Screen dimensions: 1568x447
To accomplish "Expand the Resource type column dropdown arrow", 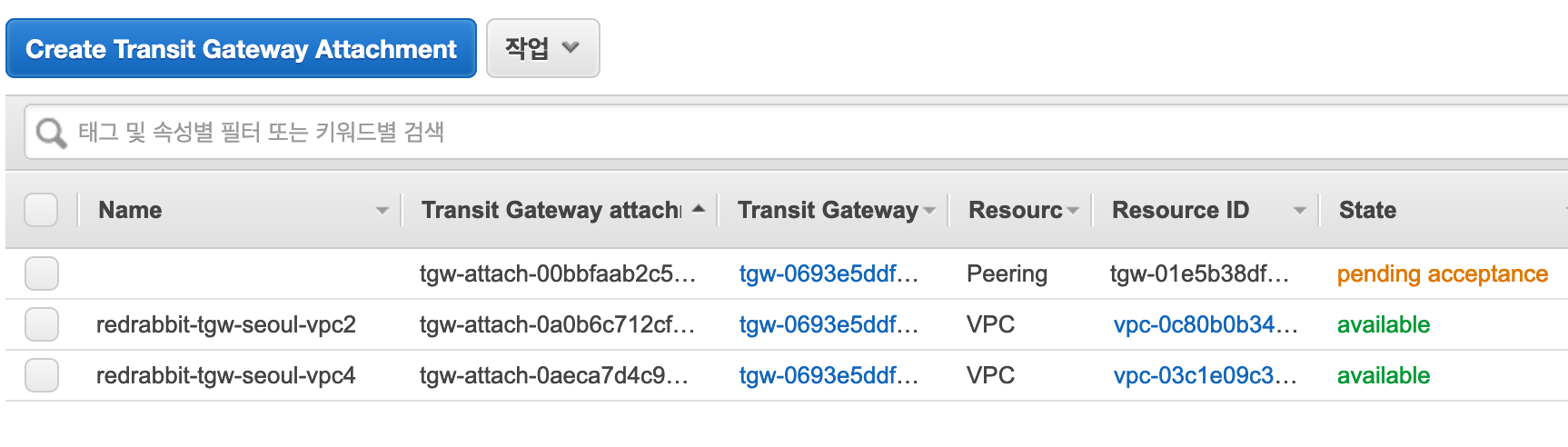I will (x=1073, y=211).
